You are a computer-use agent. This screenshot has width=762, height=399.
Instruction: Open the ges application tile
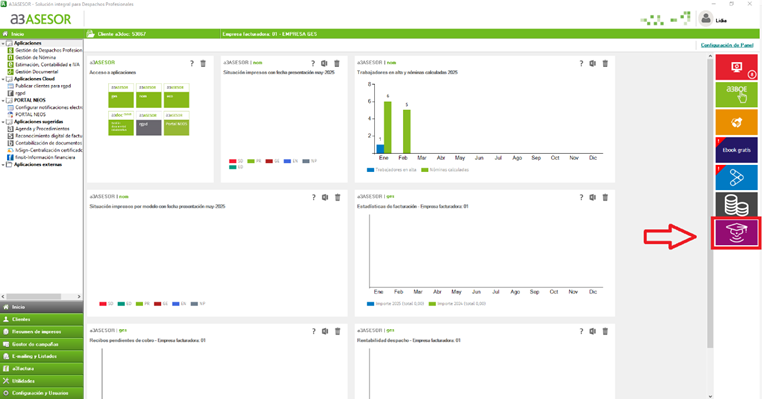pyautogui.click(x=121, y=96)
